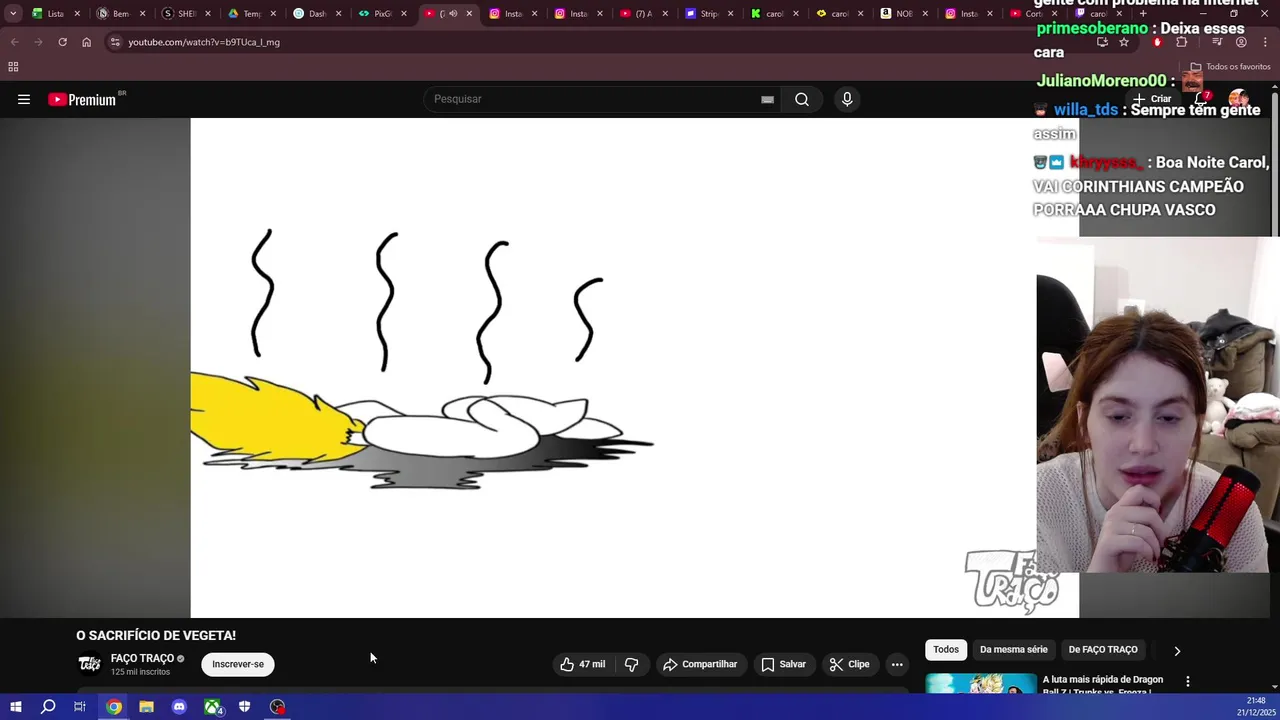Image resolution: width=1280 pixels, height=720 pixels.
Task: Open Windows Security shield on taskbar
Action: click(x=244, y=707)
